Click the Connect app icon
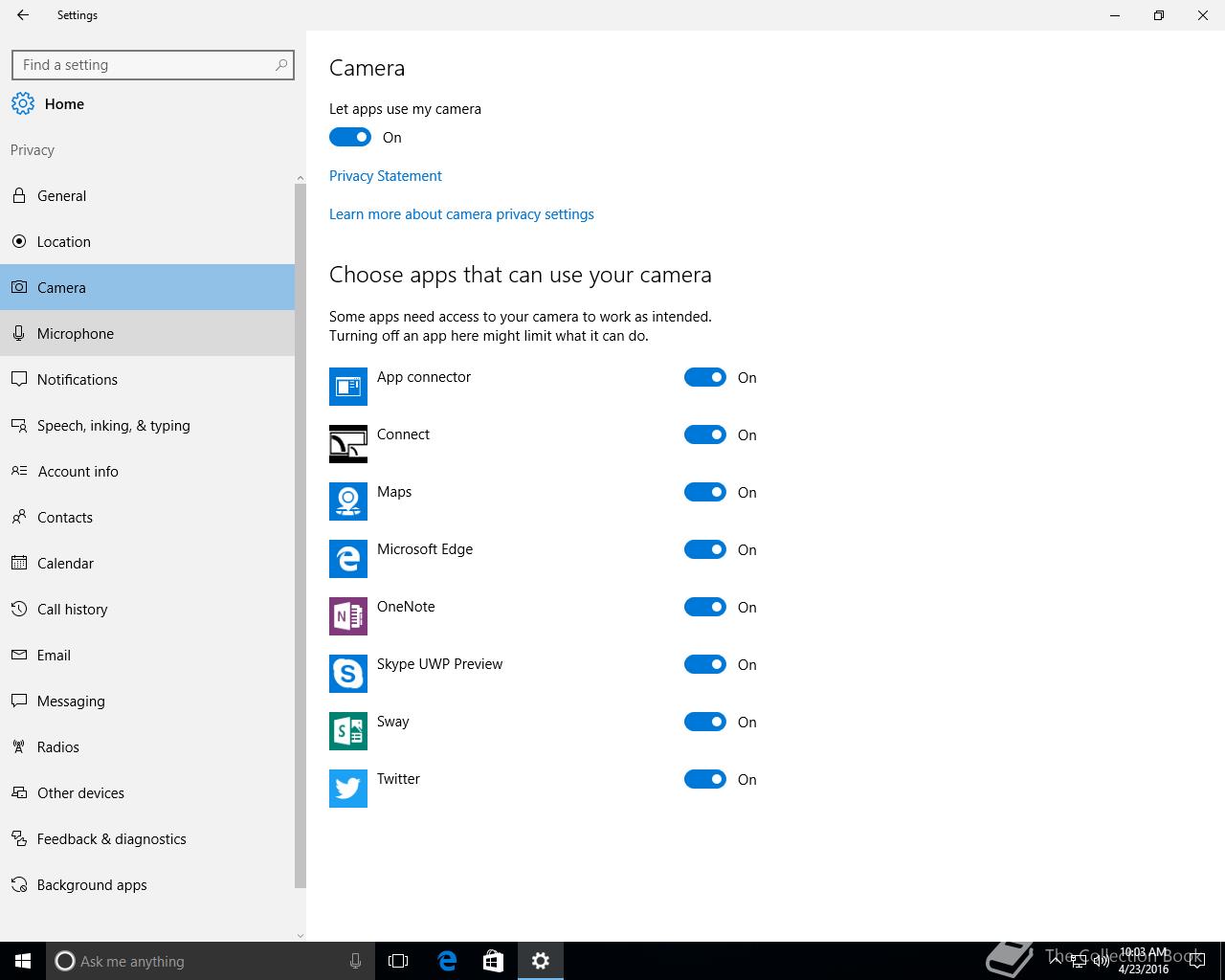Viewport: 1225px width, 980px height. pos(348,444)
